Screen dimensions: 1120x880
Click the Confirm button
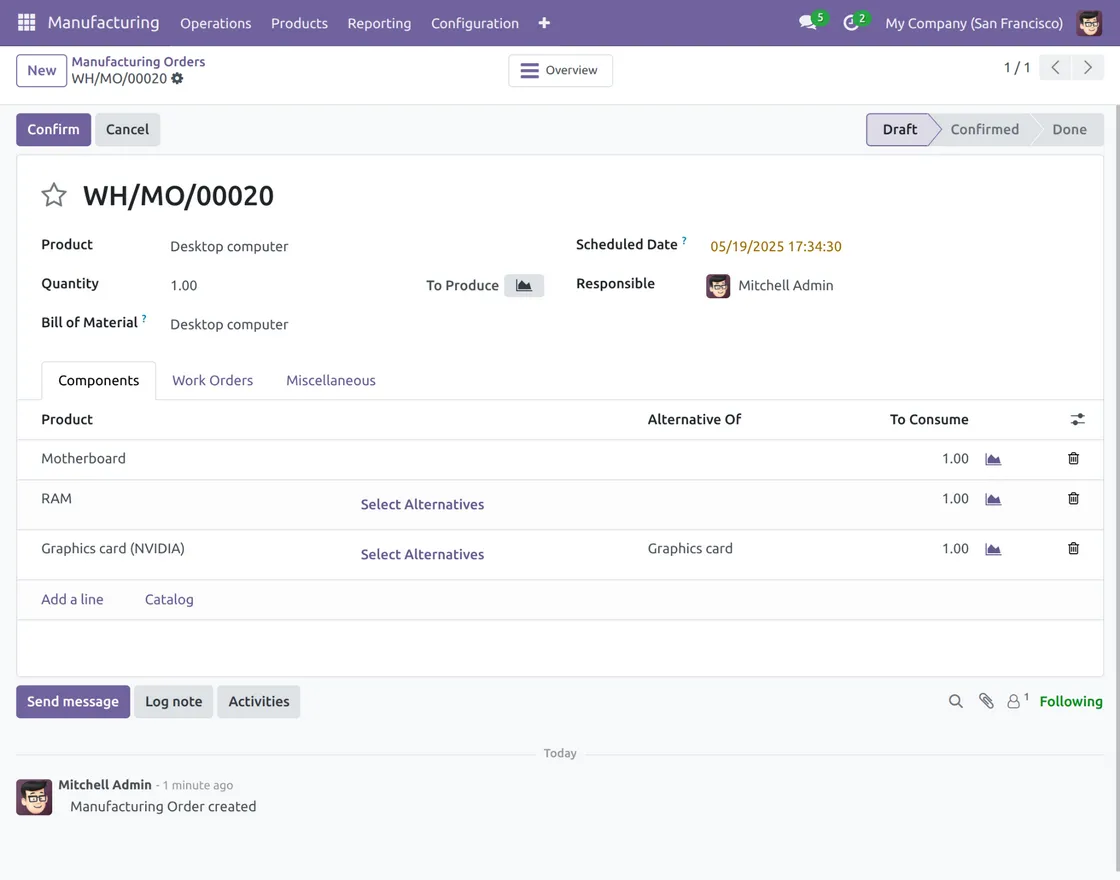[54, 129]
